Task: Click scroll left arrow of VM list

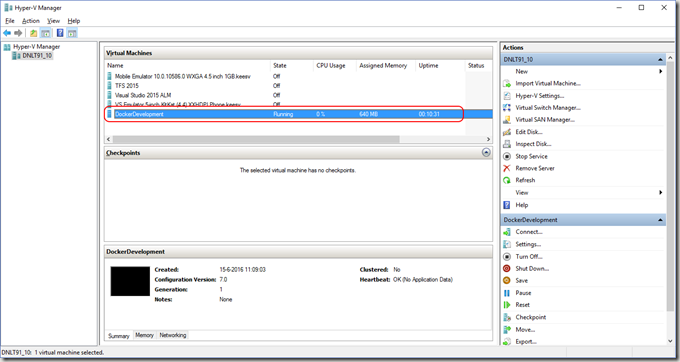Action: point(109,139)
